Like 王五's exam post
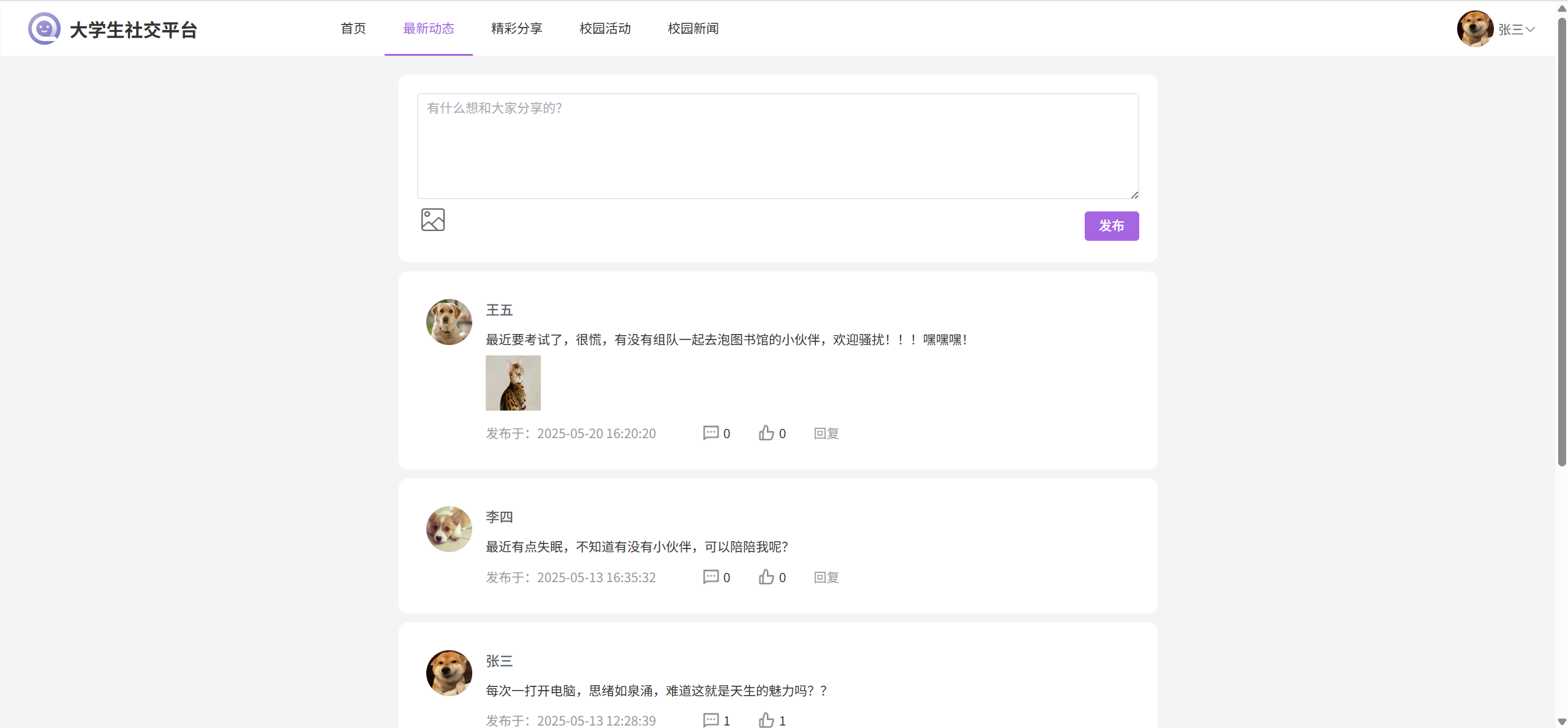Screen dimensions: 1568x728 tap(766, 433)
